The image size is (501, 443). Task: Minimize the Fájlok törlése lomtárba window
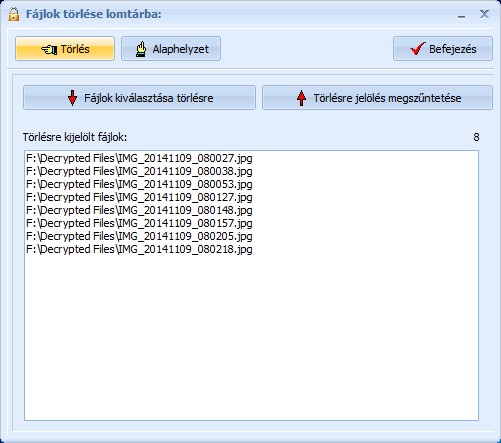pyautogui.click(x=461, y=15)
